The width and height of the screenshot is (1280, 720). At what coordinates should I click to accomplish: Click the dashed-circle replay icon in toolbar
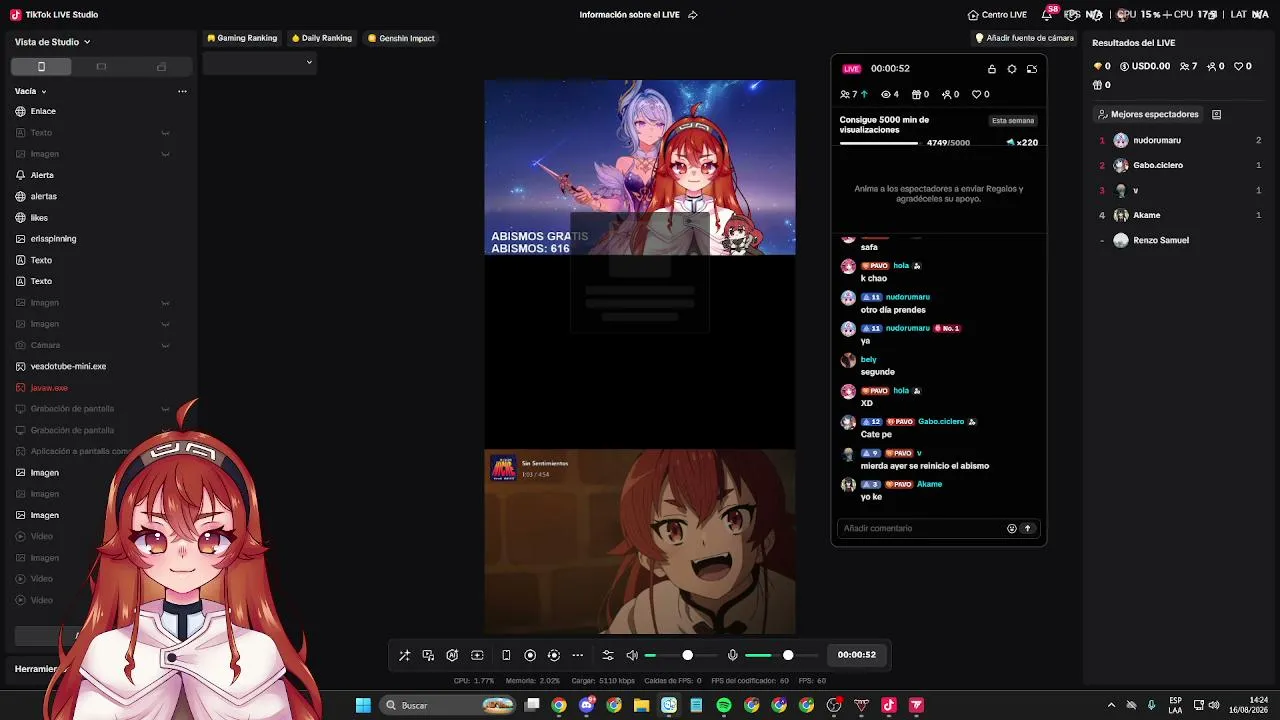coord(554,655)
